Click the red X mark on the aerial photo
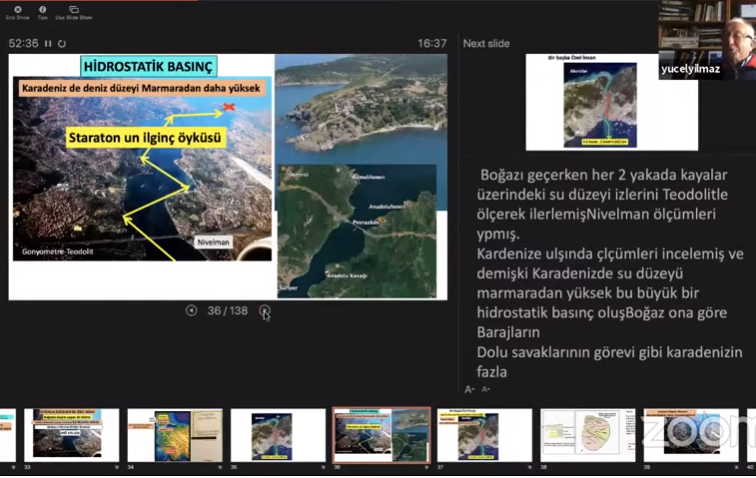756x478 pixels. coord(229,107)
